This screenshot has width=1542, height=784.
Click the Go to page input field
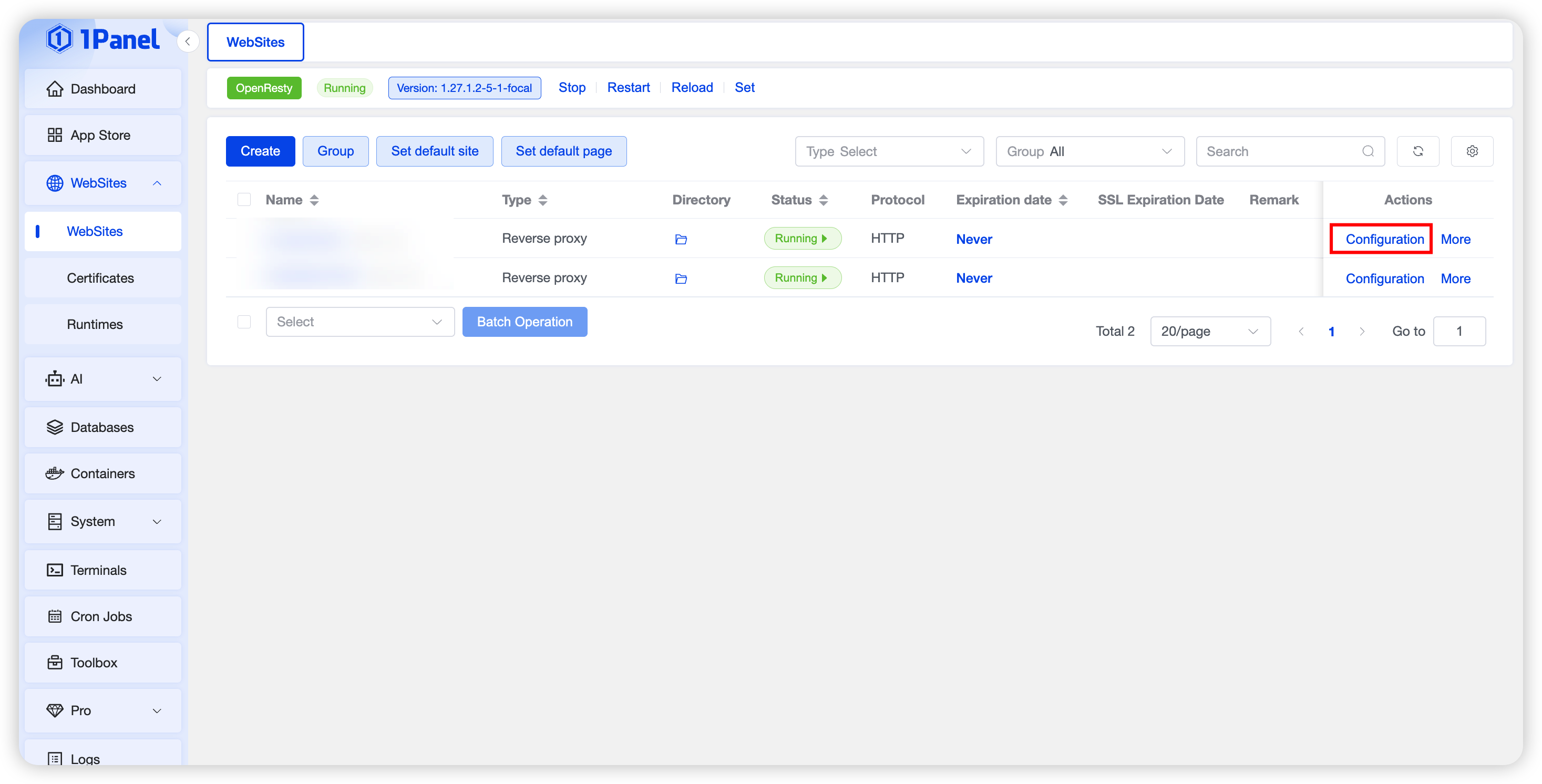[1459, 332]
